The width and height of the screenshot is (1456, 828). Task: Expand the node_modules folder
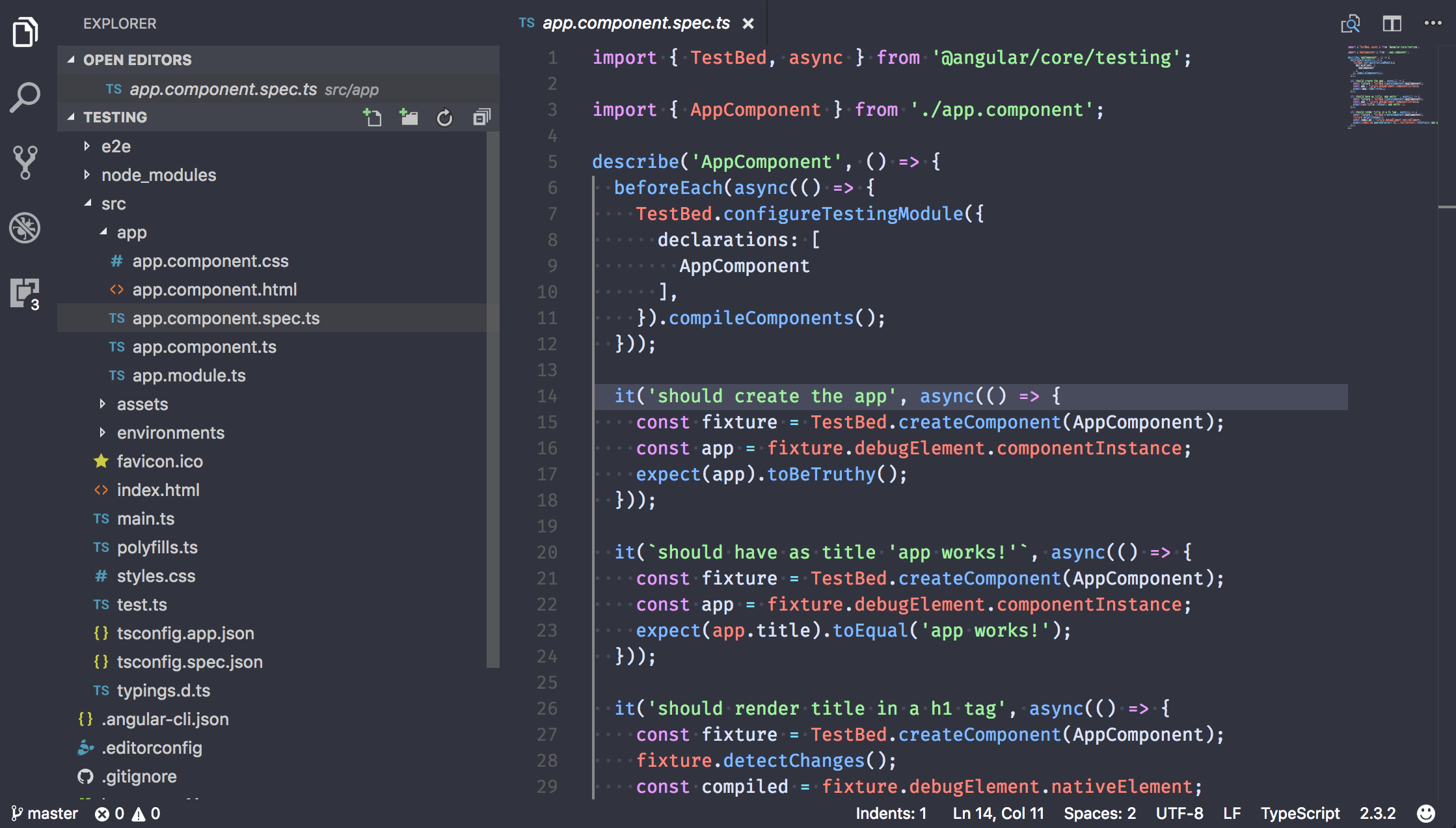coord(87,175)
